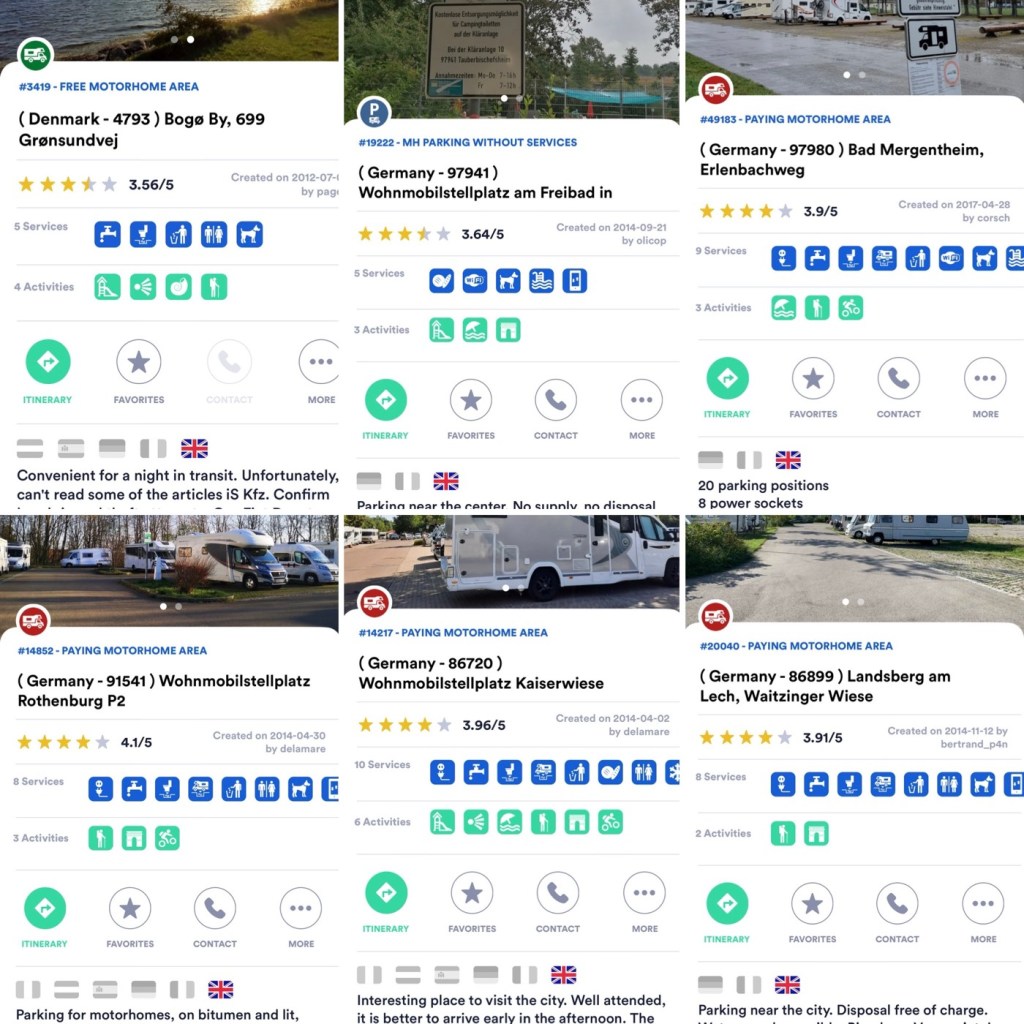Tap the playground activity icon at Kaiserwiese
This screenshot has height=1024, width=1024.
(x=442, y=822)
